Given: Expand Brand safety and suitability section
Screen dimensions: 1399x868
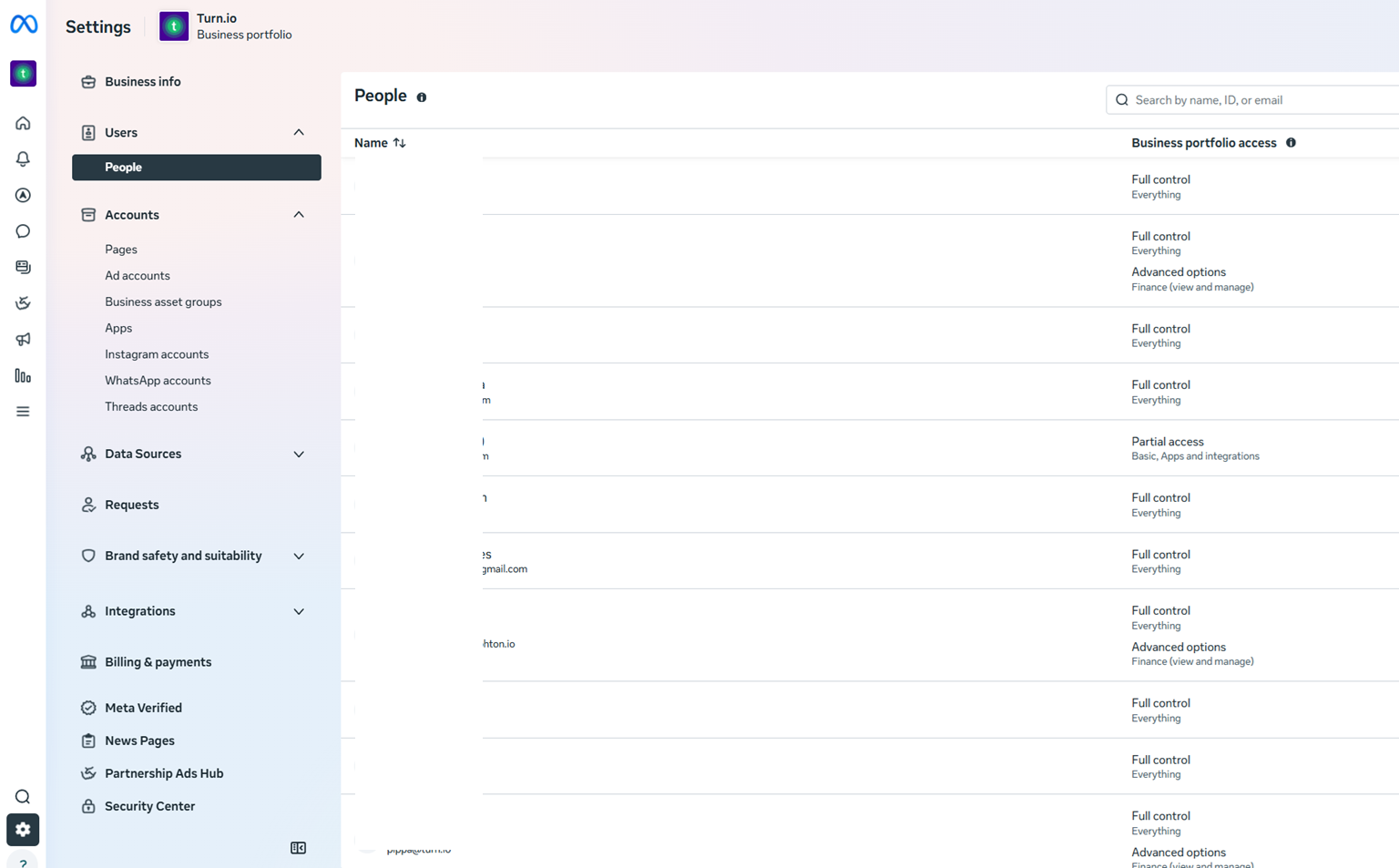Looking at the screenshot, I should tap(299, 556).
